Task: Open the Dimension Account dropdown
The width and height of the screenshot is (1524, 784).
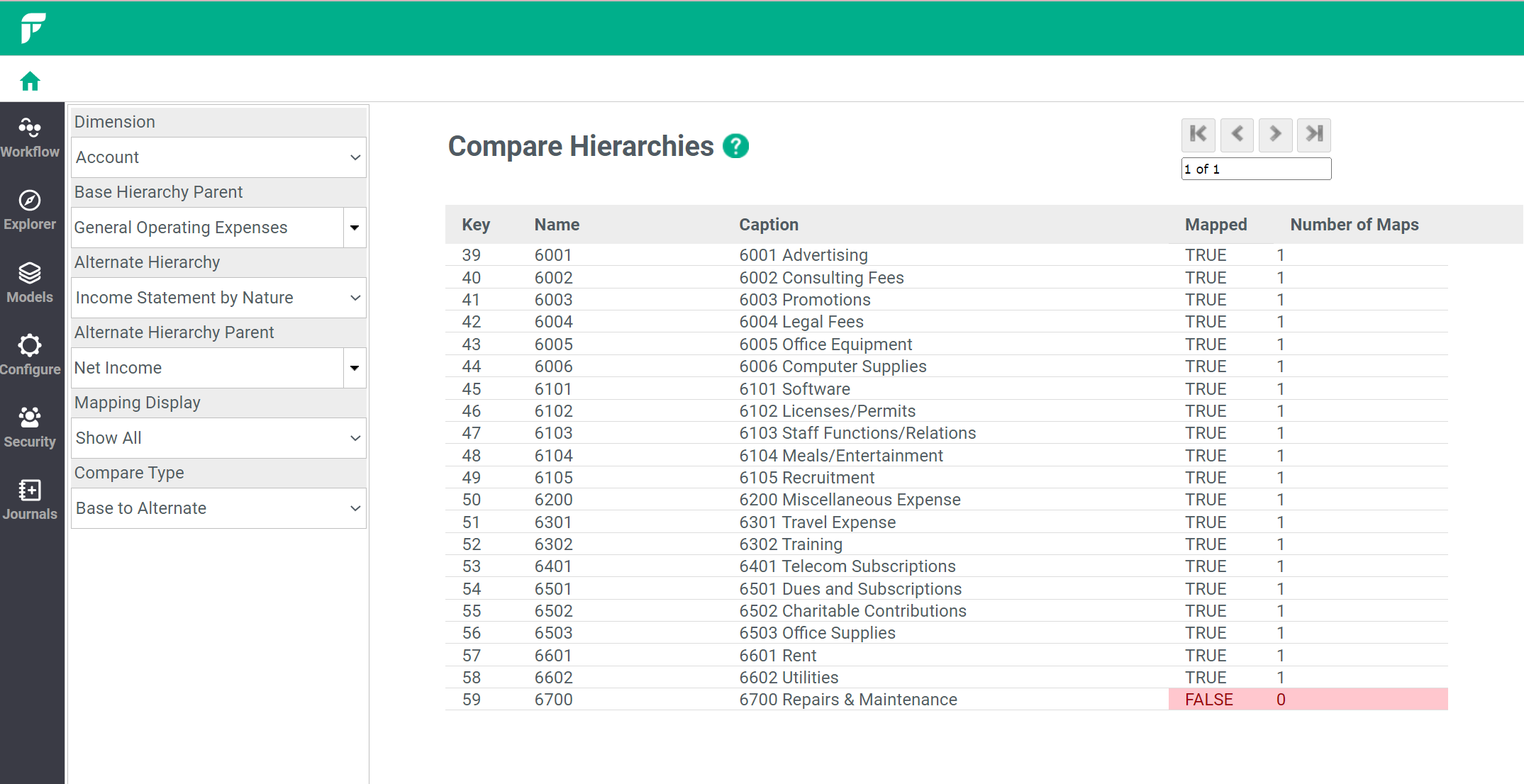Action: (x=218, y=157)
